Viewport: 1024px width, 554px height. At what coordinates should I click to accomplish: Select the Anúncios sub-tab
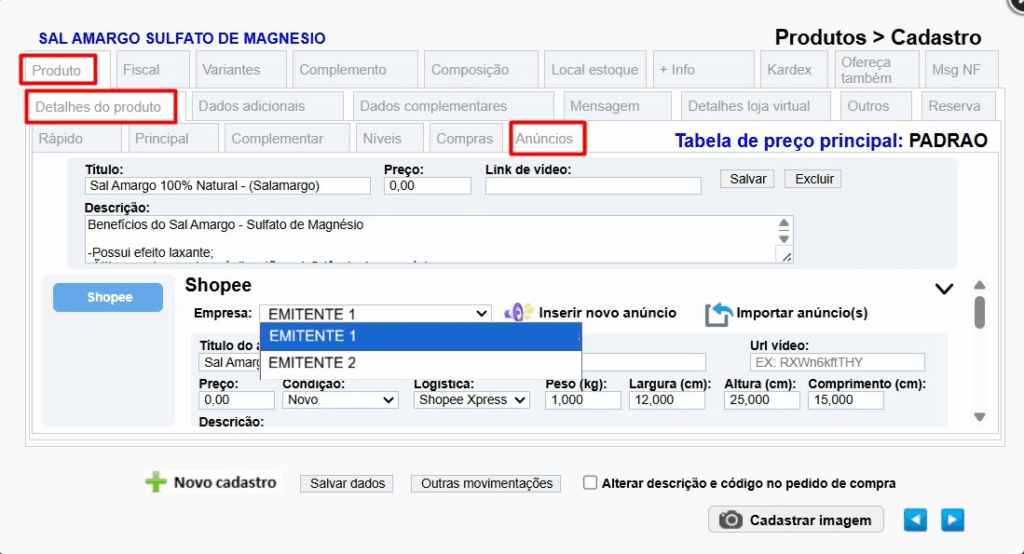[544, 138]
